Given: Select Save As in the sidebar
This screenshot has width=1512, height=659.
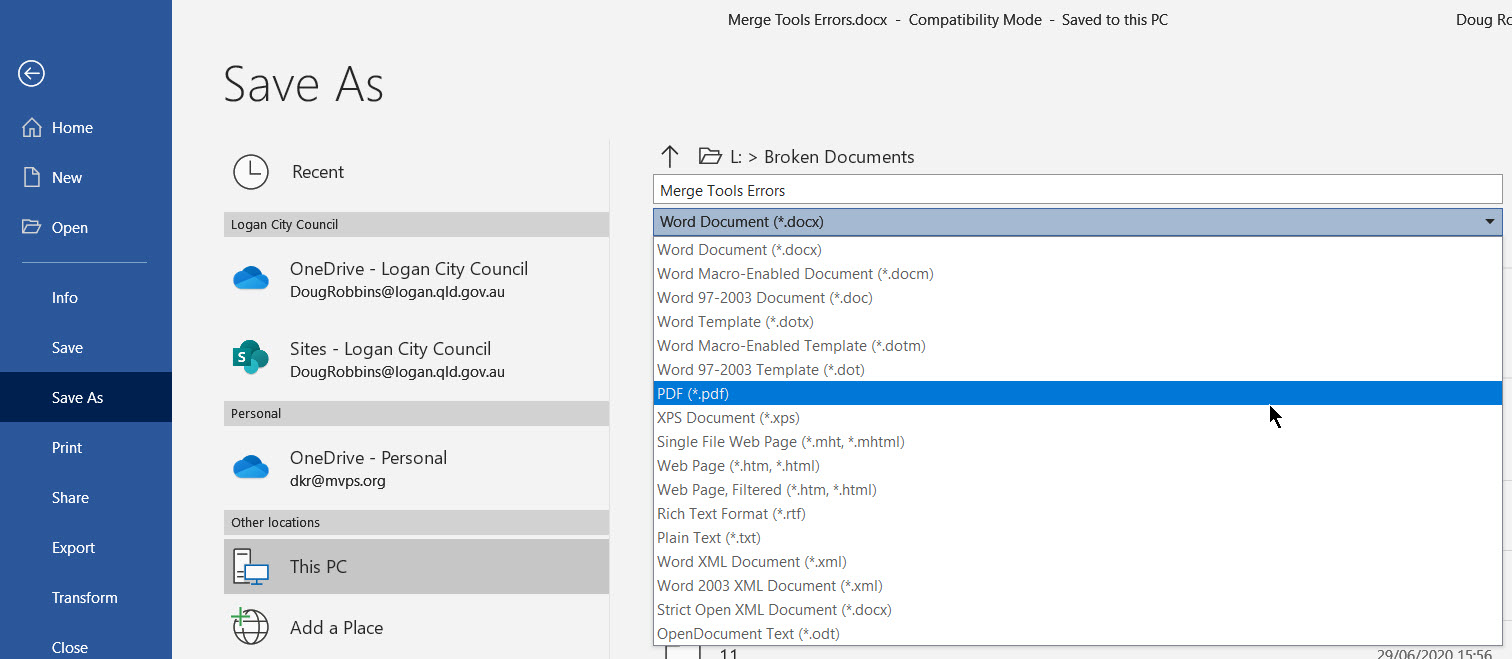Looking at the screenshot, I should [86, 397].
